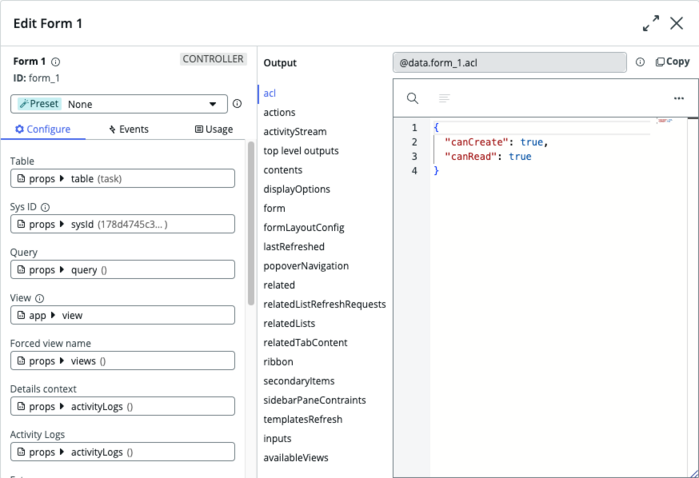Click the Query props input field
699x478 pixels.
click(123, 269)
